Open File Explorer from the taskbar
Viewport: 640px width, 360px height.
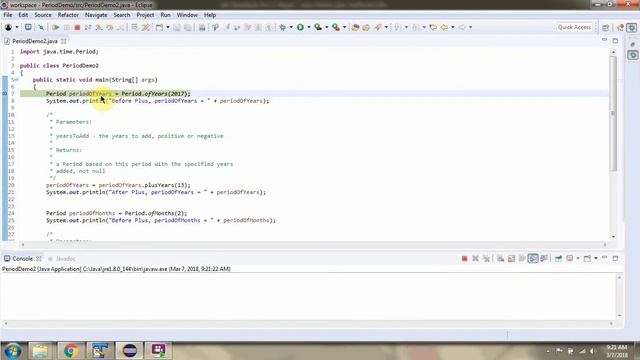click(x=40, y=351)
